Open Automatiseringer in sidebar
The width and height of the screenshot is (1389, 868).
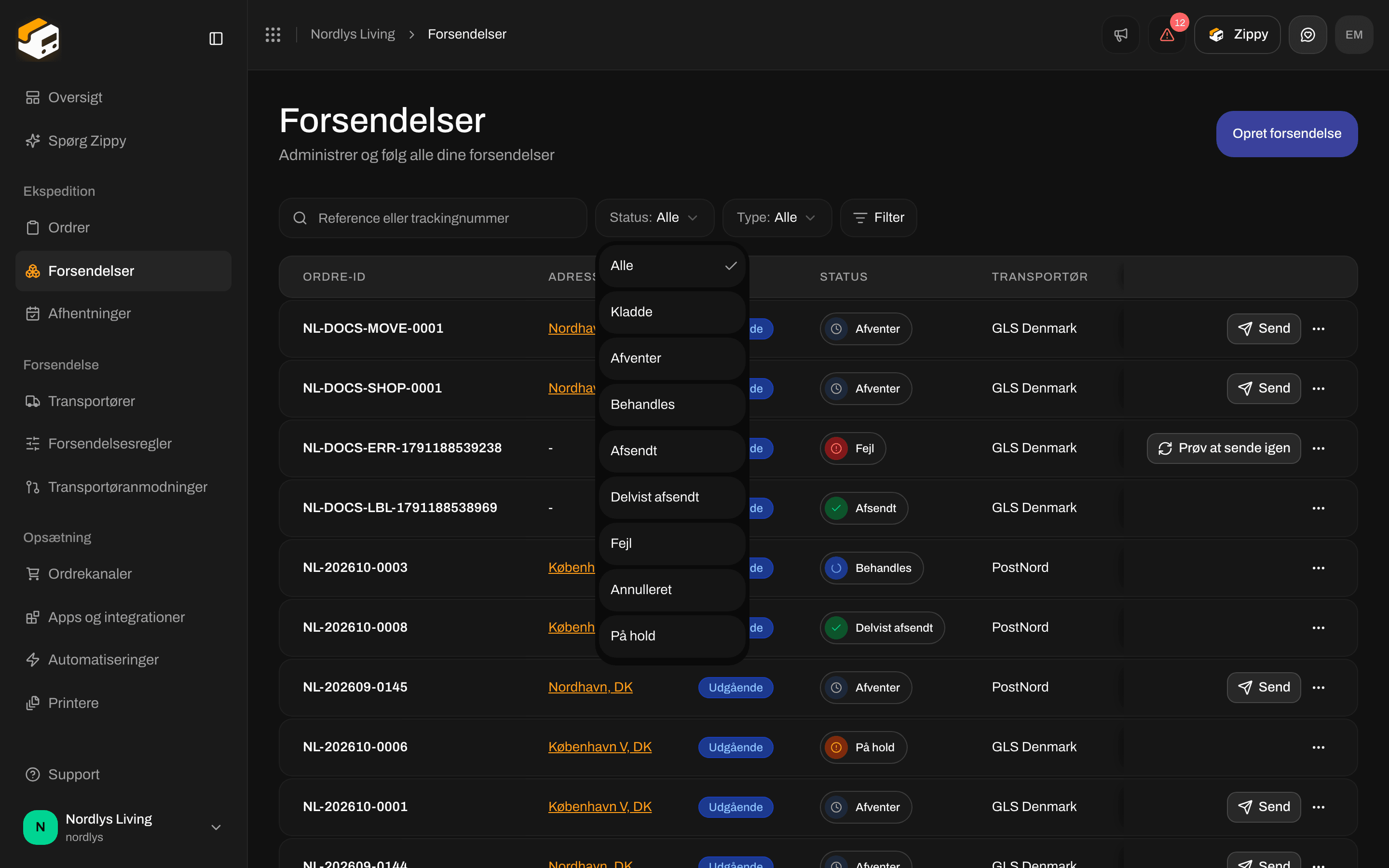coord(123,660)
